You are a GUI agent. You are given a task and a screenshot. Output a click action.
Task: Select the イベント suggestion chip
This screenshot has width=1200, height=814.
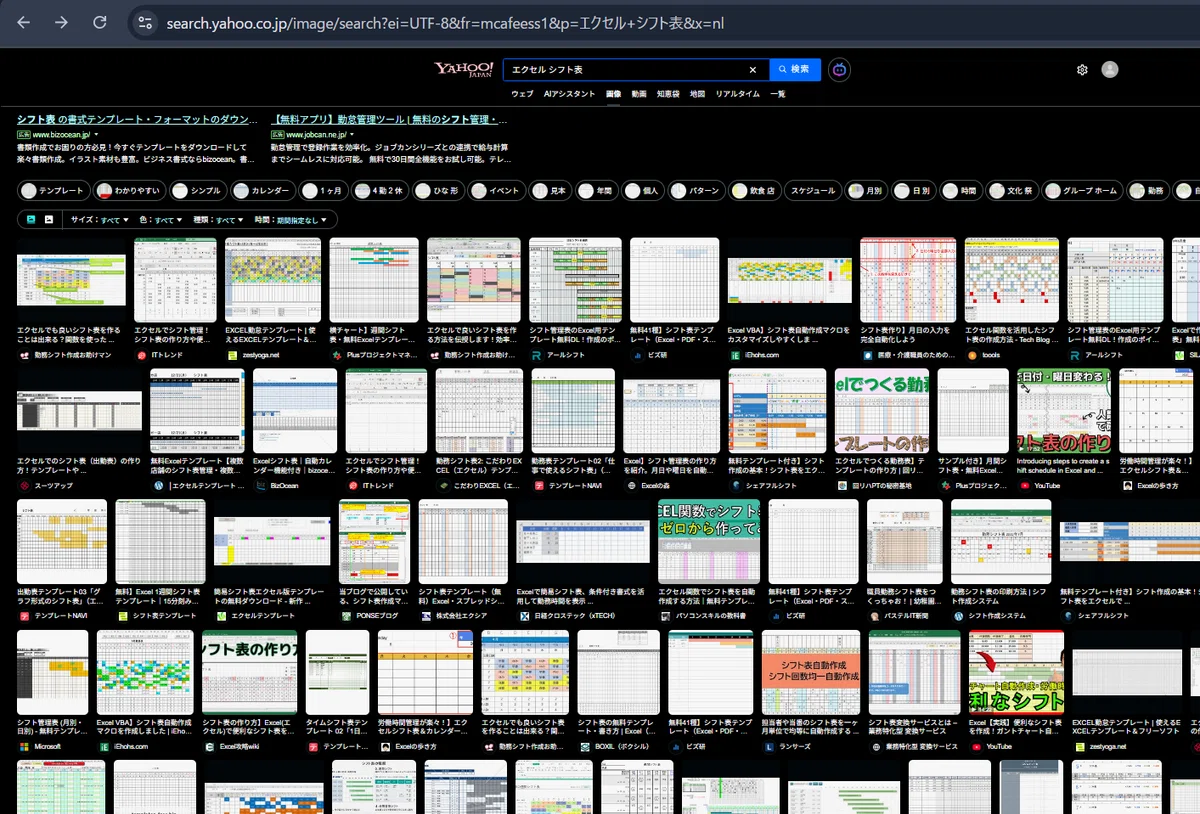497,190
